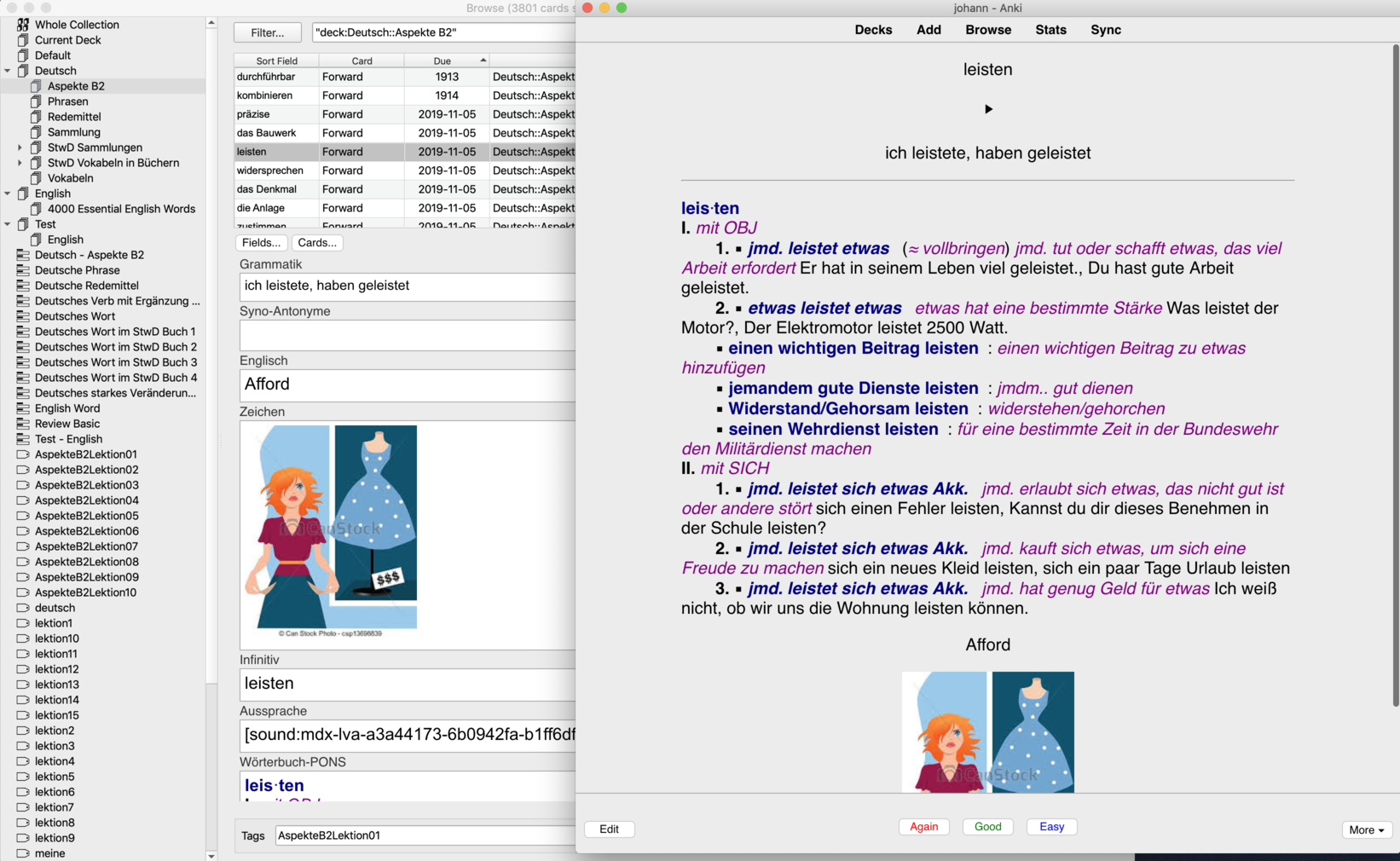Click the Deutsches Wort note type icon
Screen dimensions: 1400x861
click(x=23, y=316)
